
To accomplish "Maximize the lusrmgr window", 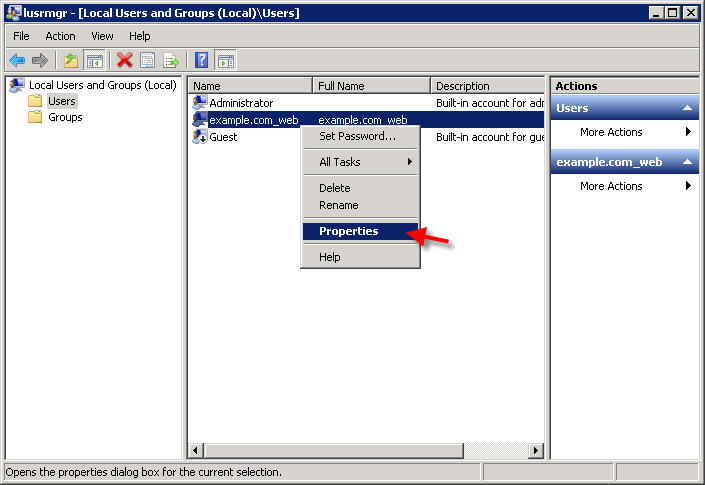I will click(x=673, y=13).
